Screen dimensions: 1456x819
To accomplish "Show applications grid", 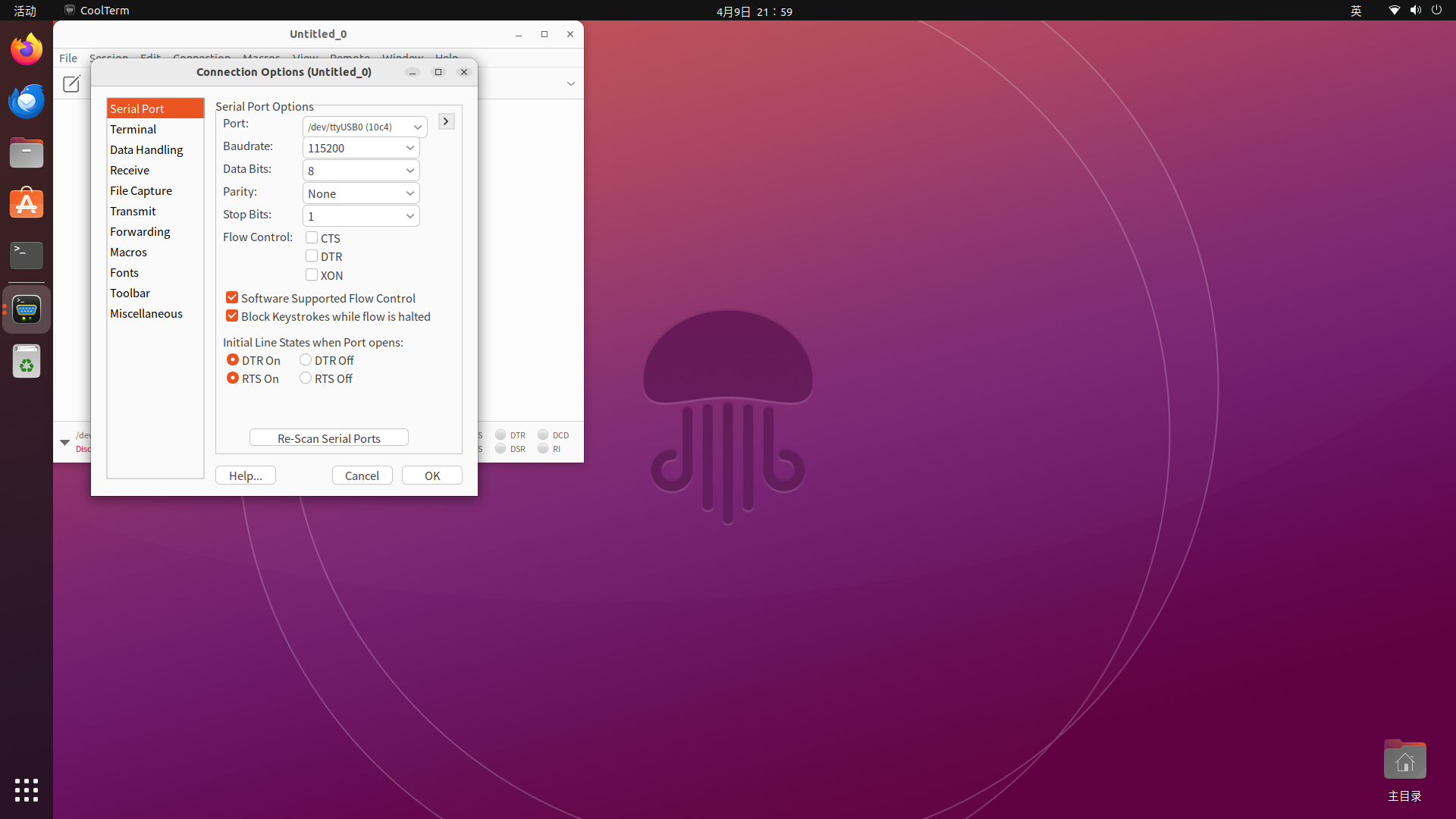I will coord(27,790).
